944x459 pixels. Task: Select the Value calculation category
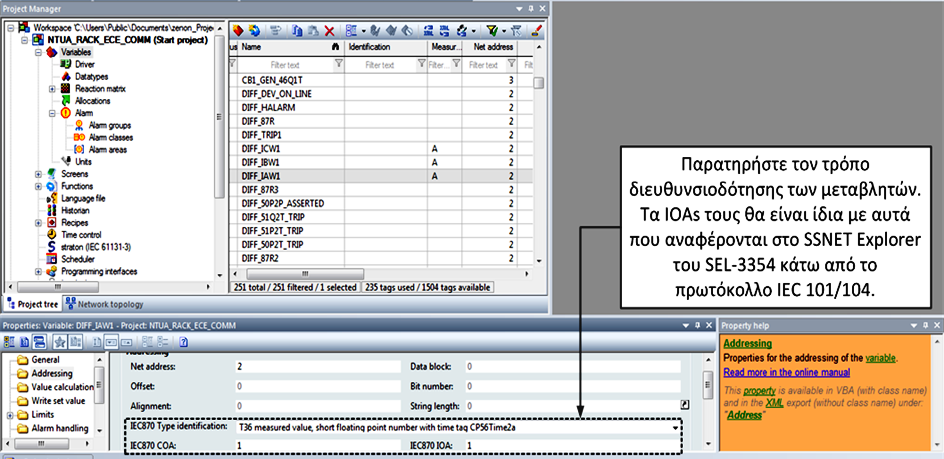(62, 387)
